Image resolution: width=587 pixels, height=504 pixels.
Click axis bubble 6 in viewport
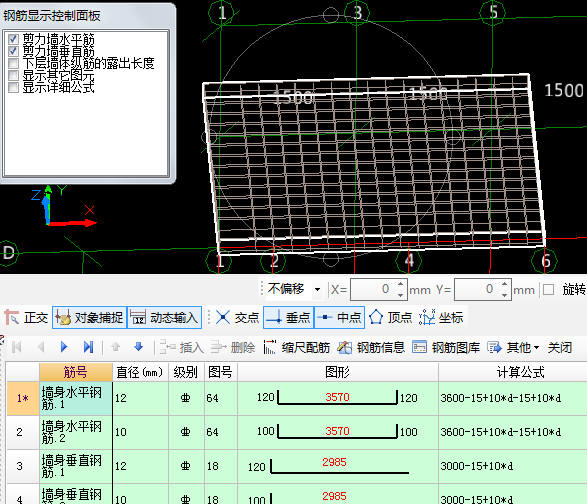tap(544, 261)
